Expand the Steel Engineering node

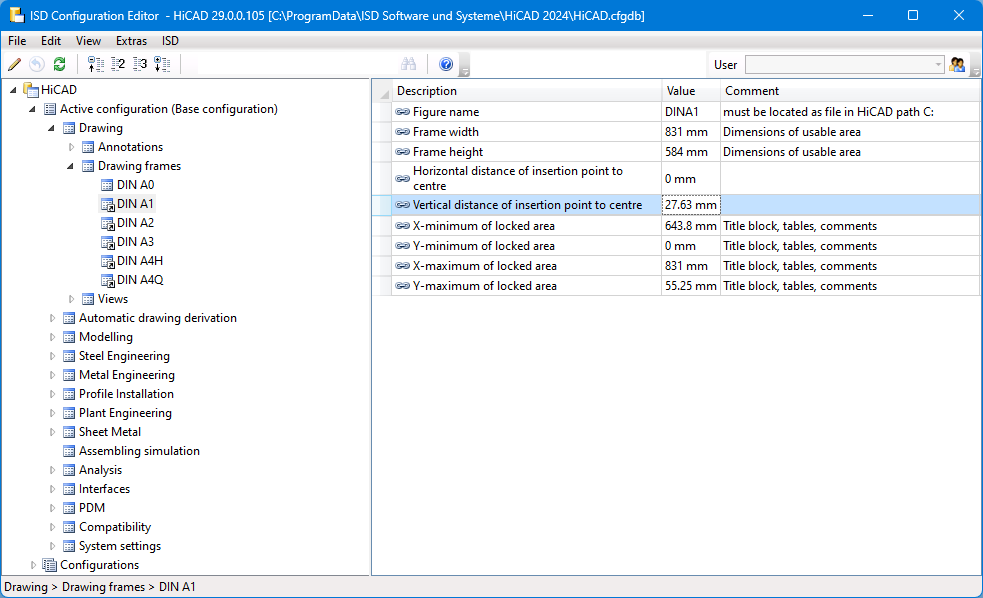coord(52,356)
